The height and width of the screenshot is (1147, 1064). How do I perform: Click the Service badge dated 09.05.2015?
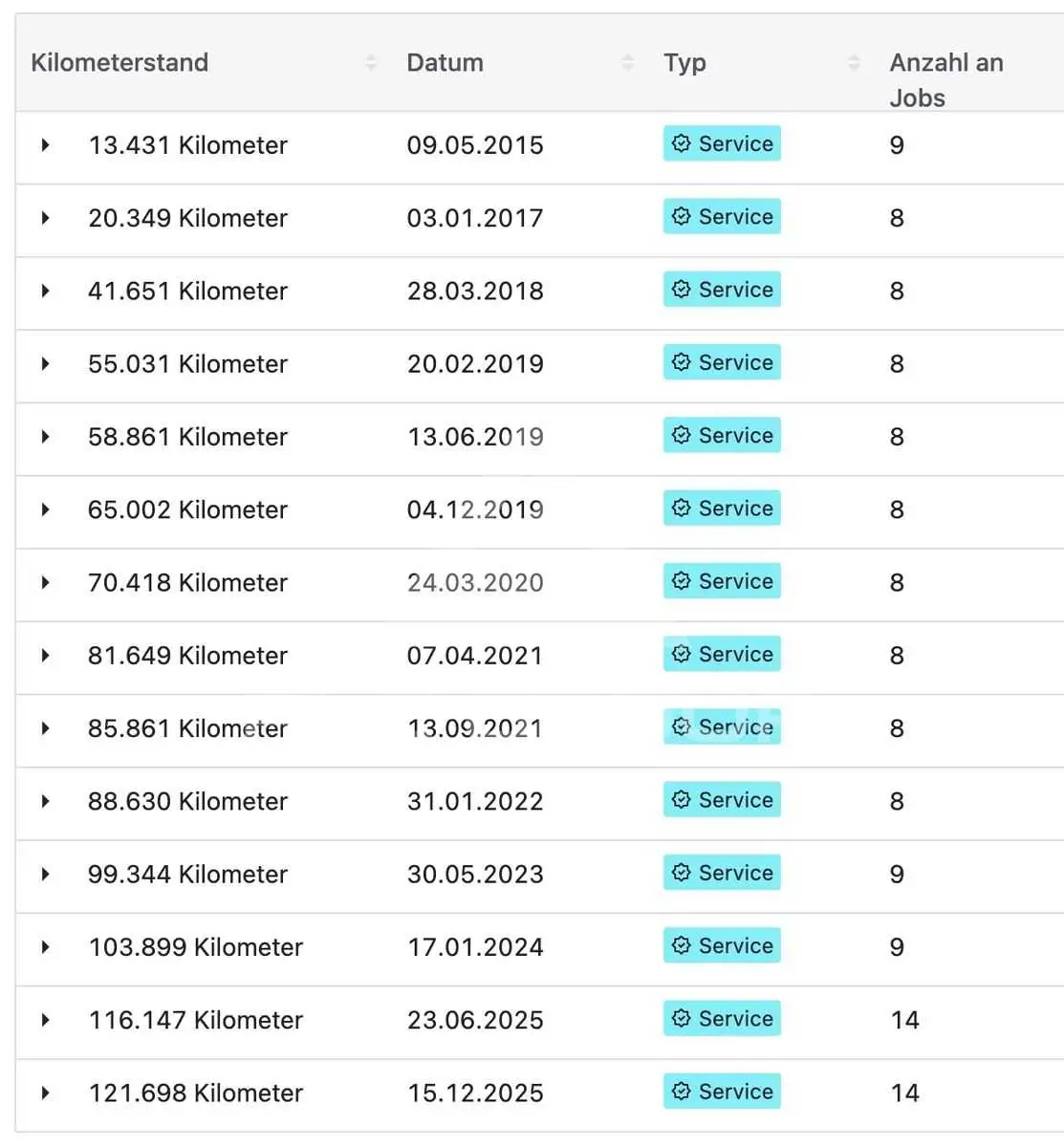tap(722, 143)
